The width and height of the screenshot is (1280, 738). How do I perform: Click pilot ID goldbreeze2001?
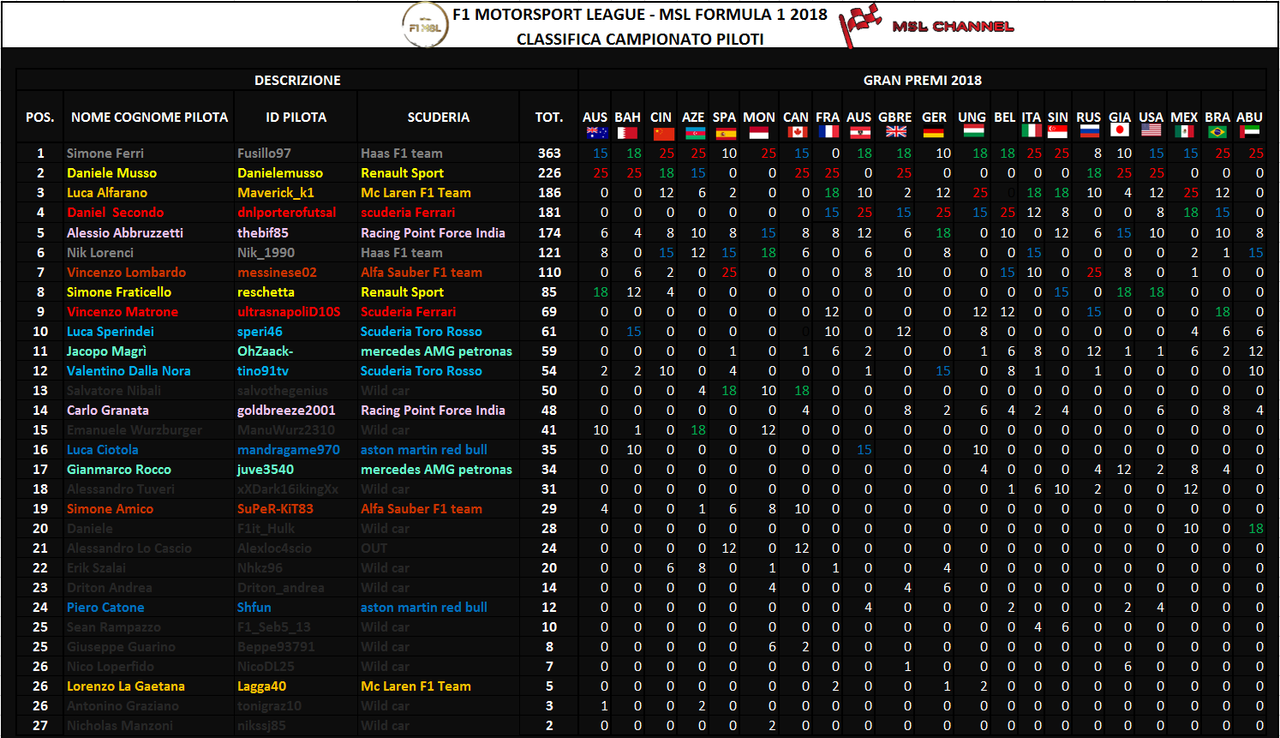[288, 411]
